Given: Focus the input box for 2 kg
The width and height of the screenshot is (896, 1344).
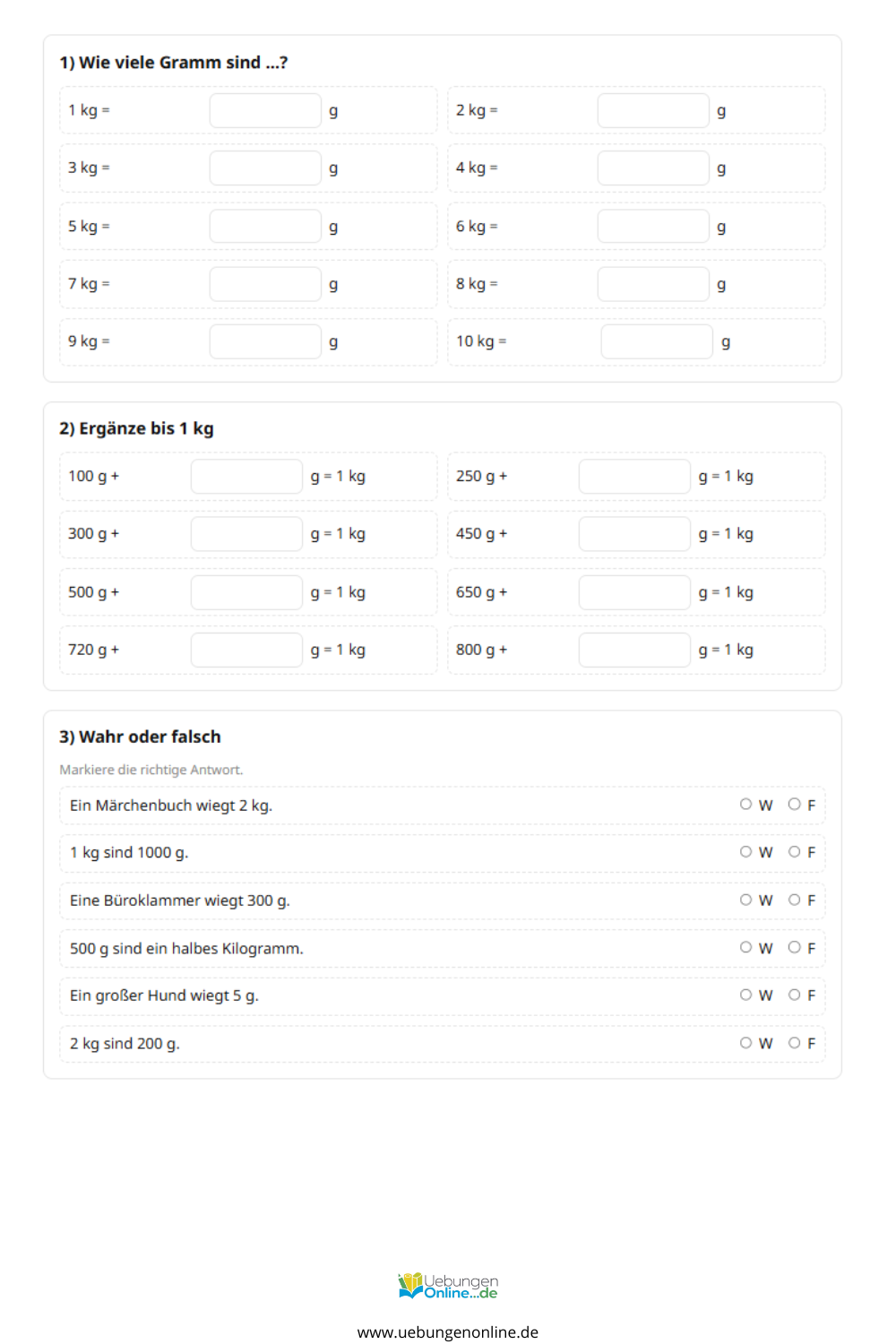Looking at the screenshot, I should (653, 111).
